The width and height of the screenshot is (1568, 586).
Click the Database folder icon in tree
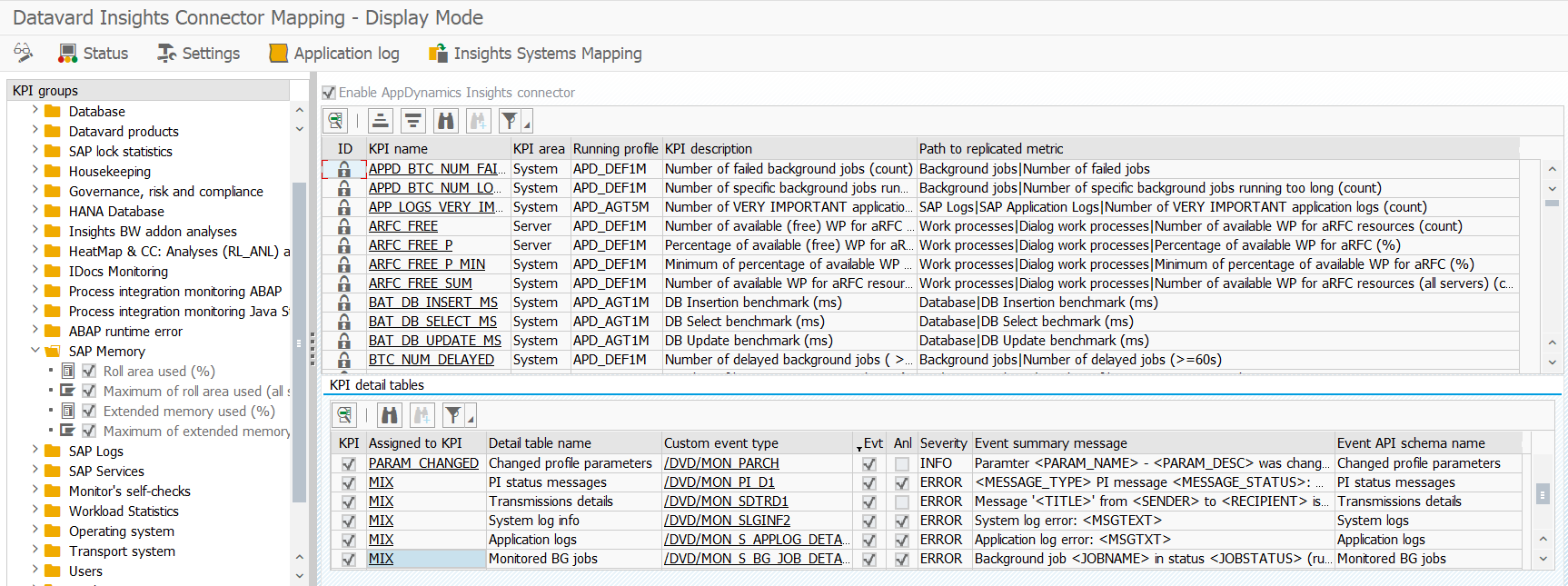pyautogui.click(x=53, y=111)
